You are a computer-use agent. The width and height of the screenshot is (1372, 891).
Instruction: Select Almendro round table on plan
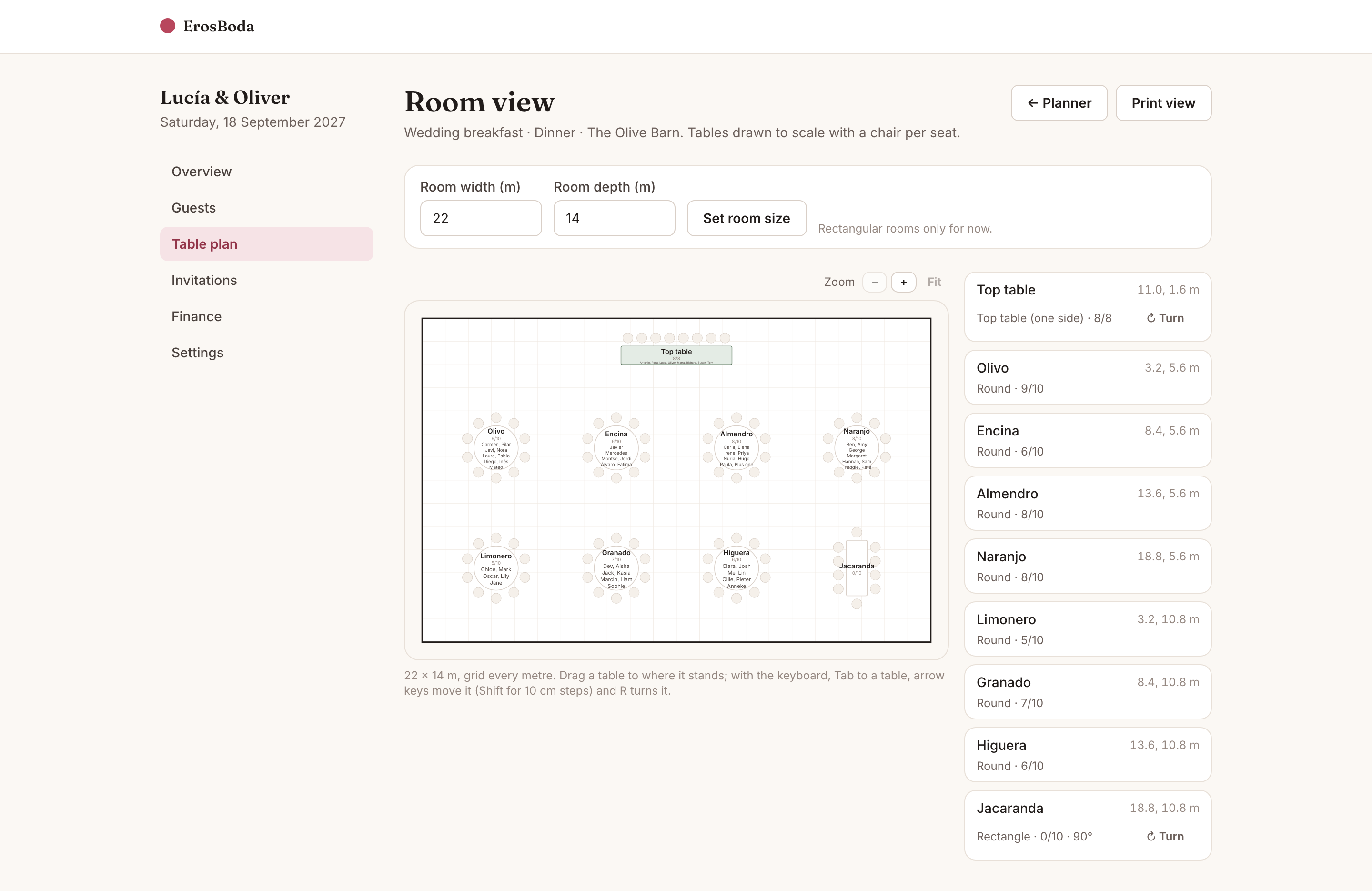pyautogui.click(x=736, y=447)
